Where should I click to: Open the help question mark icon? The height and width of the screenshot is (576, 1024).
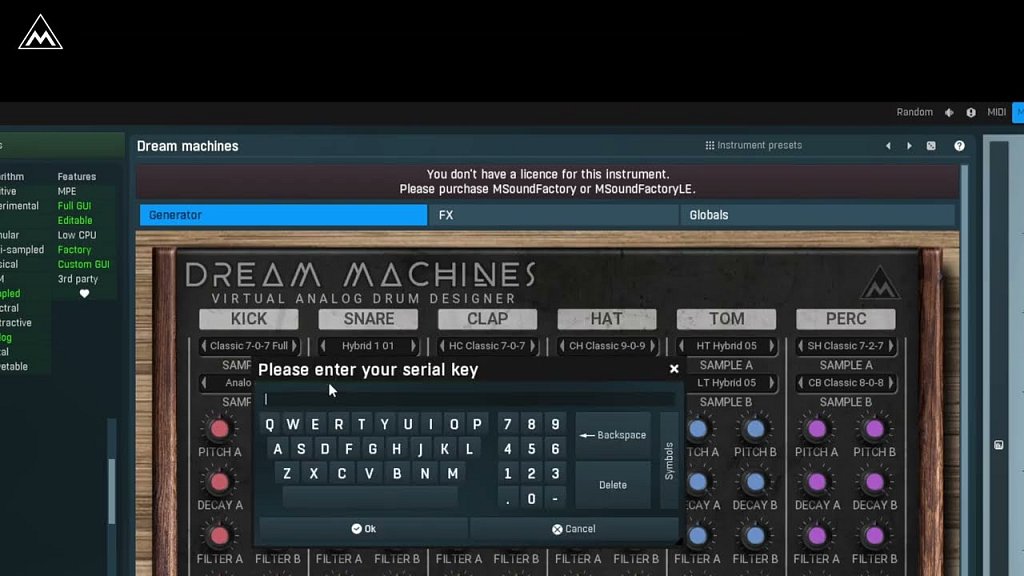tap(959, 146)
